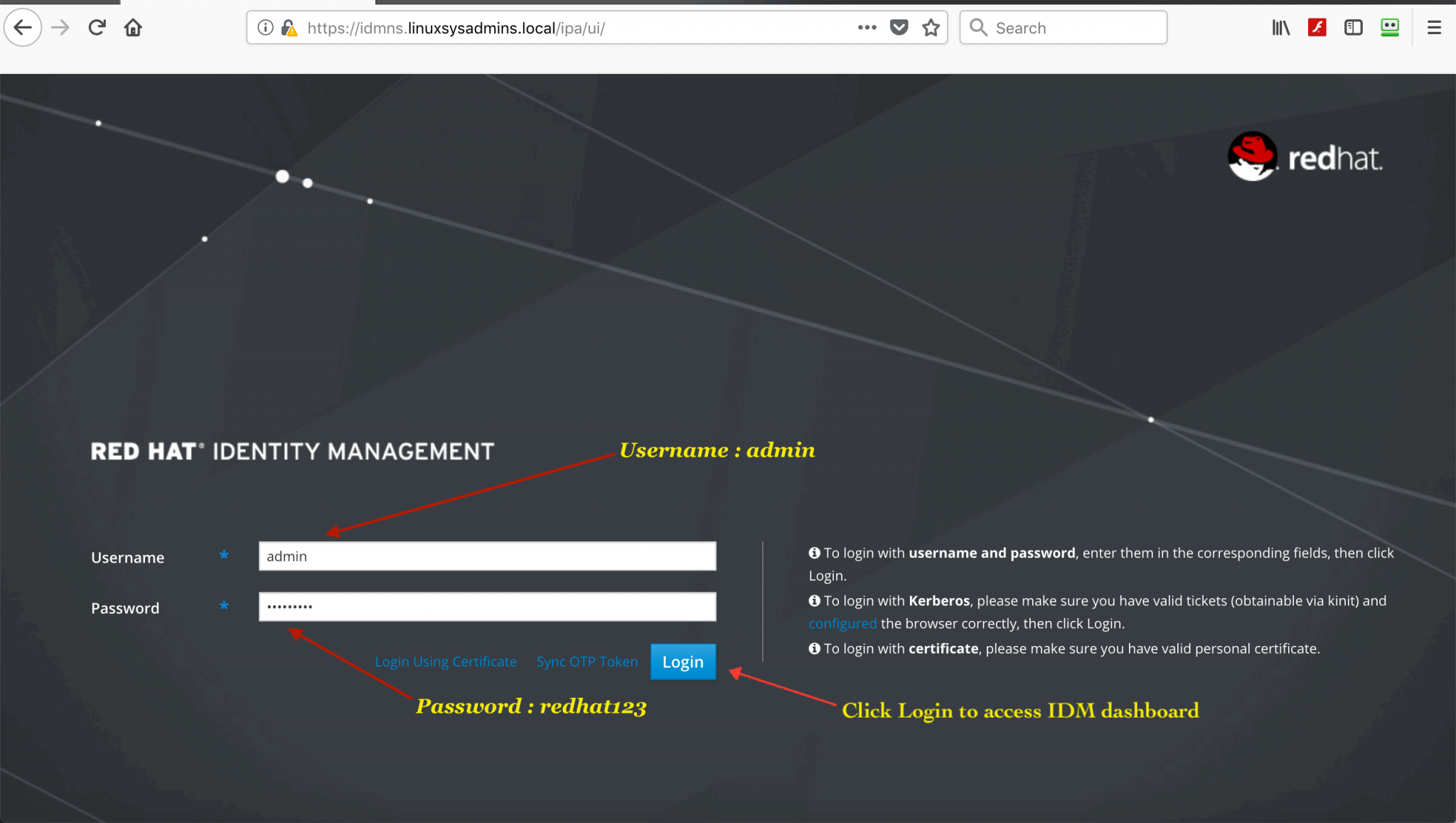This screenshot has height=823, width=1456.
Task: Click the 'username and password' help text
Action: point(992,553)
